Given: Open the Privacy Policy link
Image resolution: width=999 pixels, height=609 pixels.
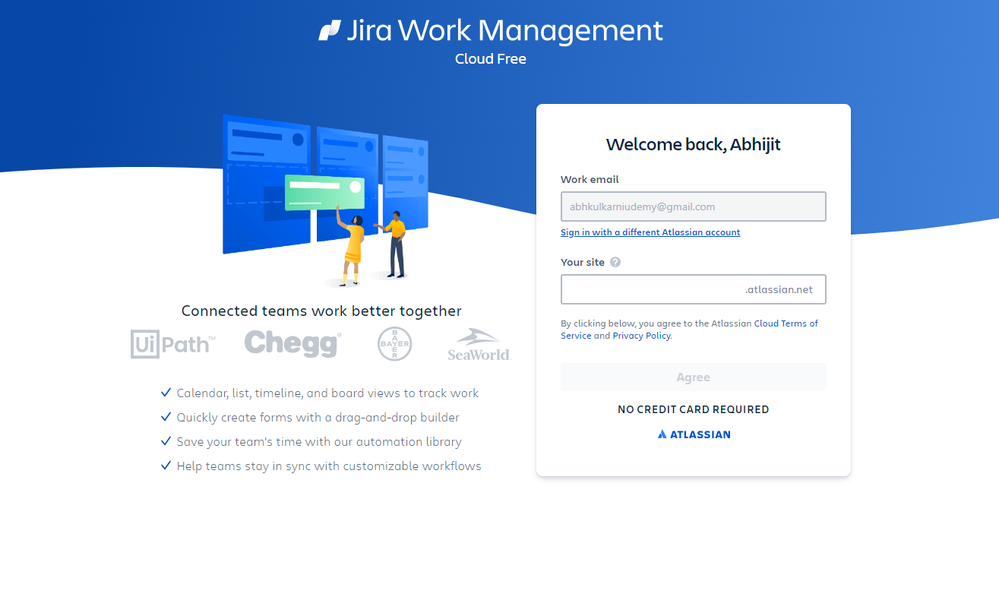Looking at the screenshot, I should click(x=642, y=336).
